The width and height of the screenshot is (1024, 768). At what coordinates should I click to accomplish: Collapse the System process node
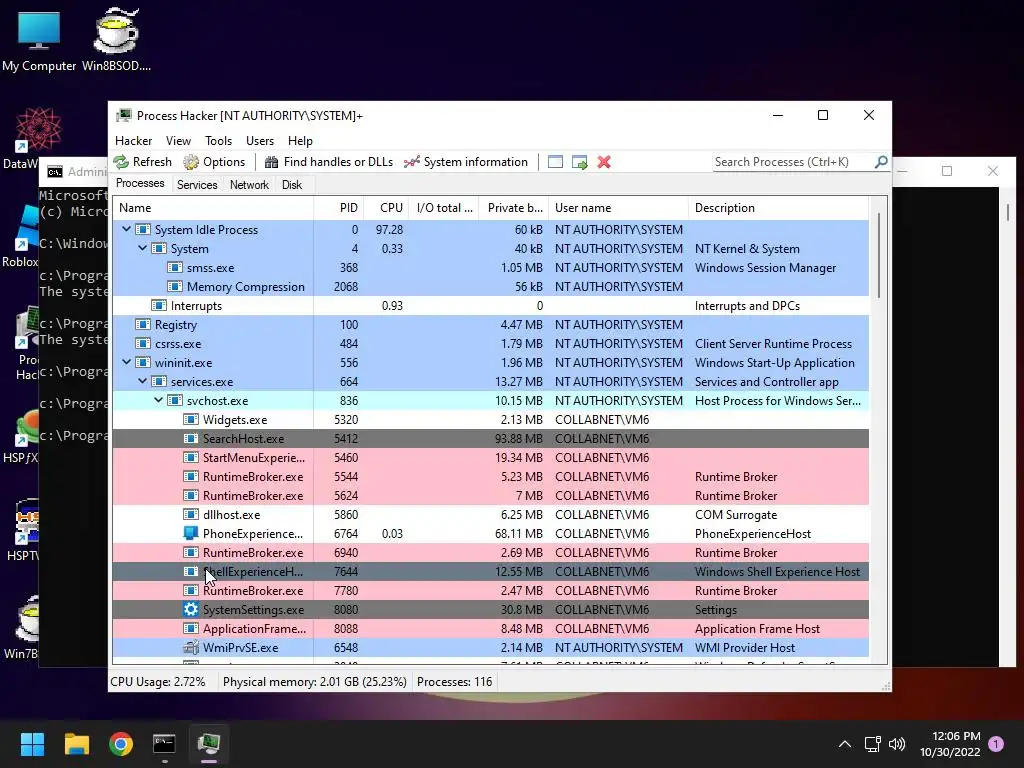click(142, 248)
